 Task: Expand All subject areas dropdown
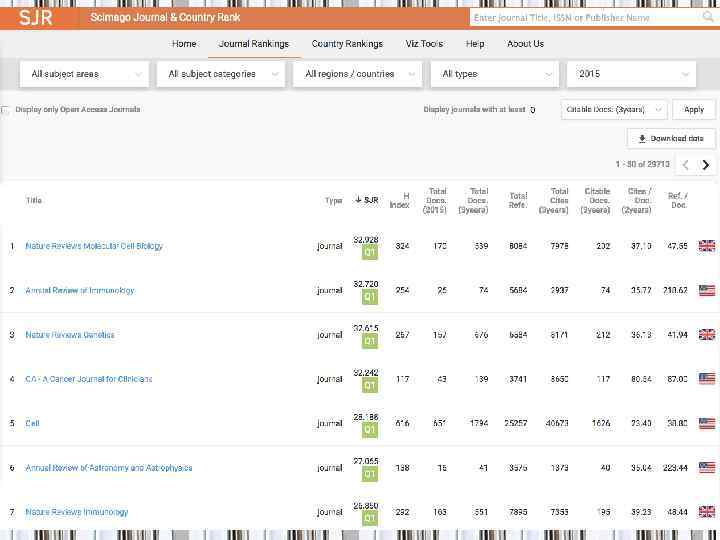pyautogui.click(x=84, y=74)
